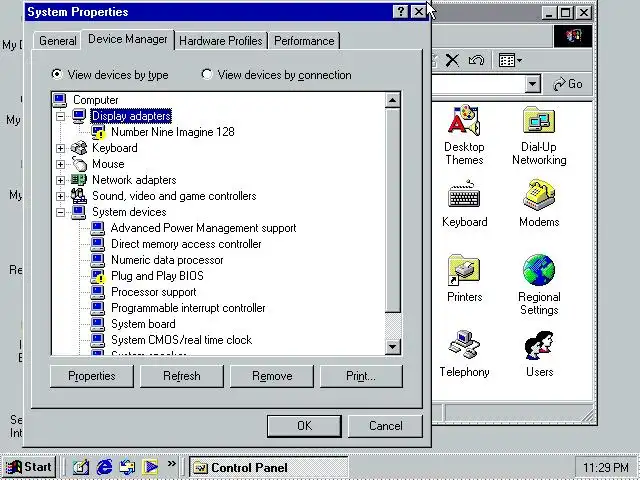
Task: Select Programmable interrupt controller entry
Action: [x=188, y=308]
